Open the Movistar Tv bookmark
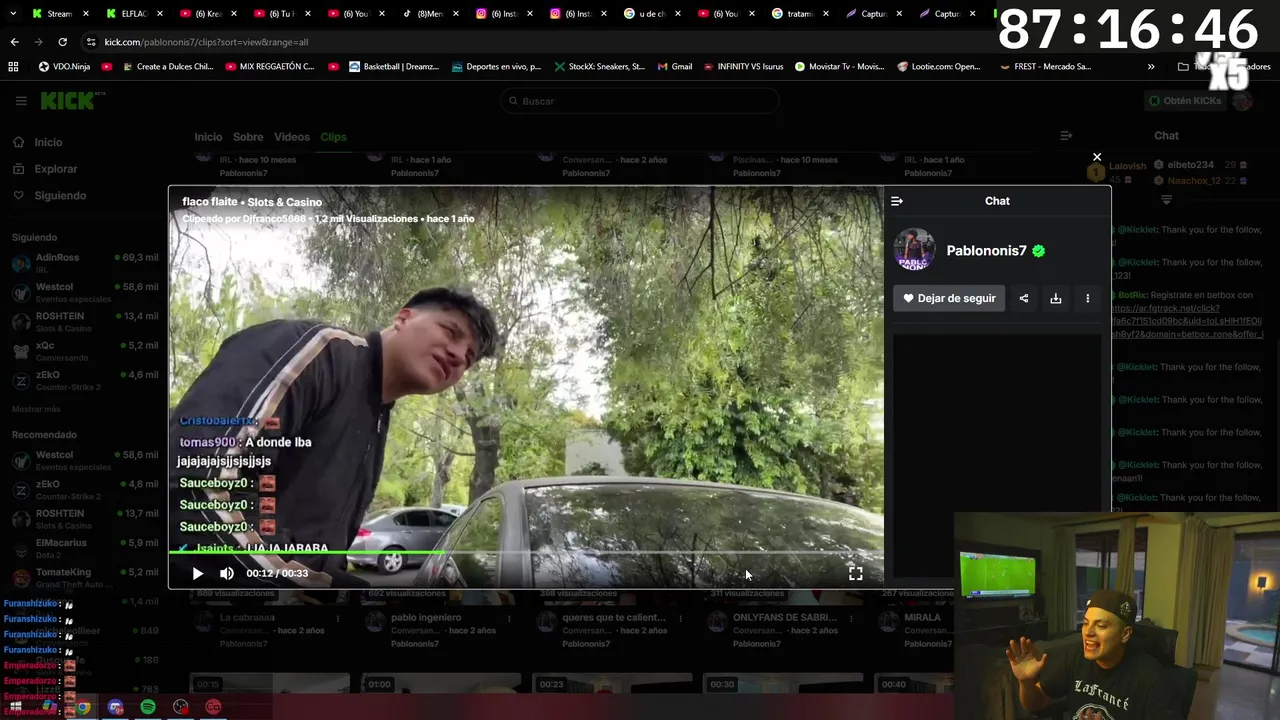 (x=839, y=67)
